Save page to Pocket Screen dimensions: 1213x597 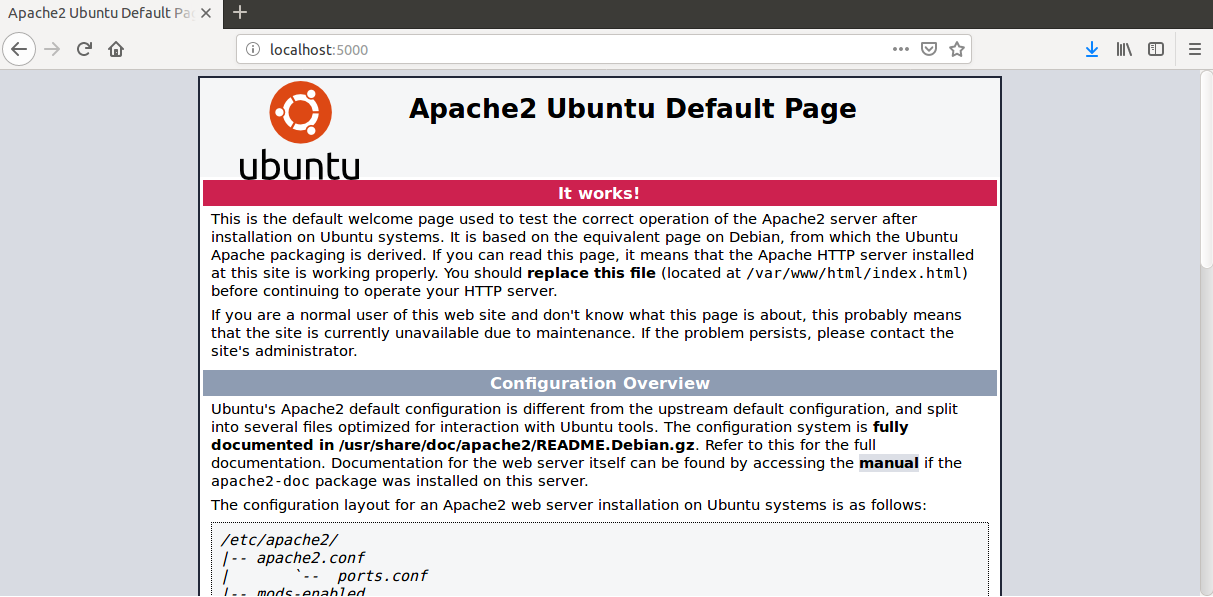click(929, 49)
